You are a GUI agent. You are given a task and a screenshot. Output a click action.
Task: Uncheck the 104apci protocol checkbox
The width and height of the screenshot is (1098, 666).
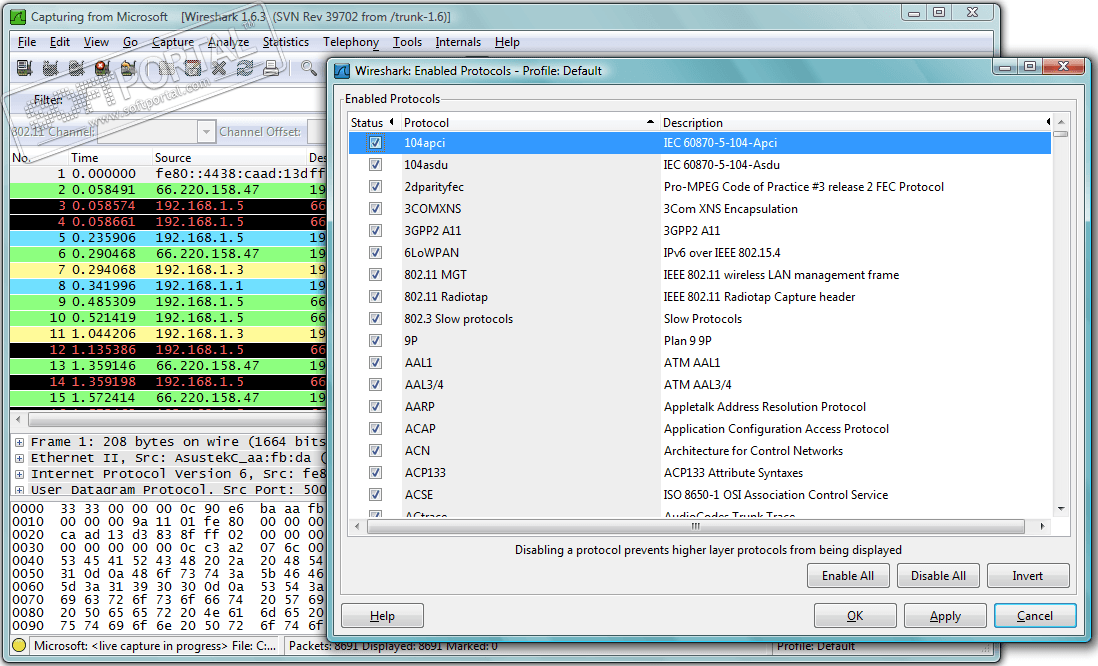click(x=376, y=143)
